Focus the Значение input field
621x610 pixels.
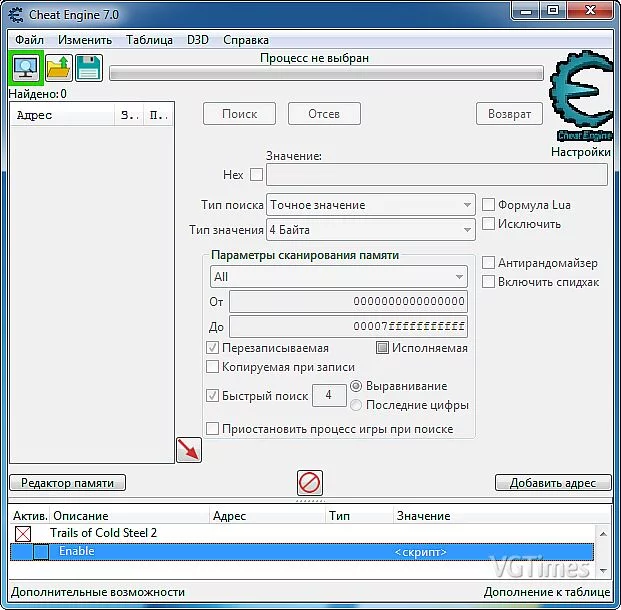pos(437,175)
